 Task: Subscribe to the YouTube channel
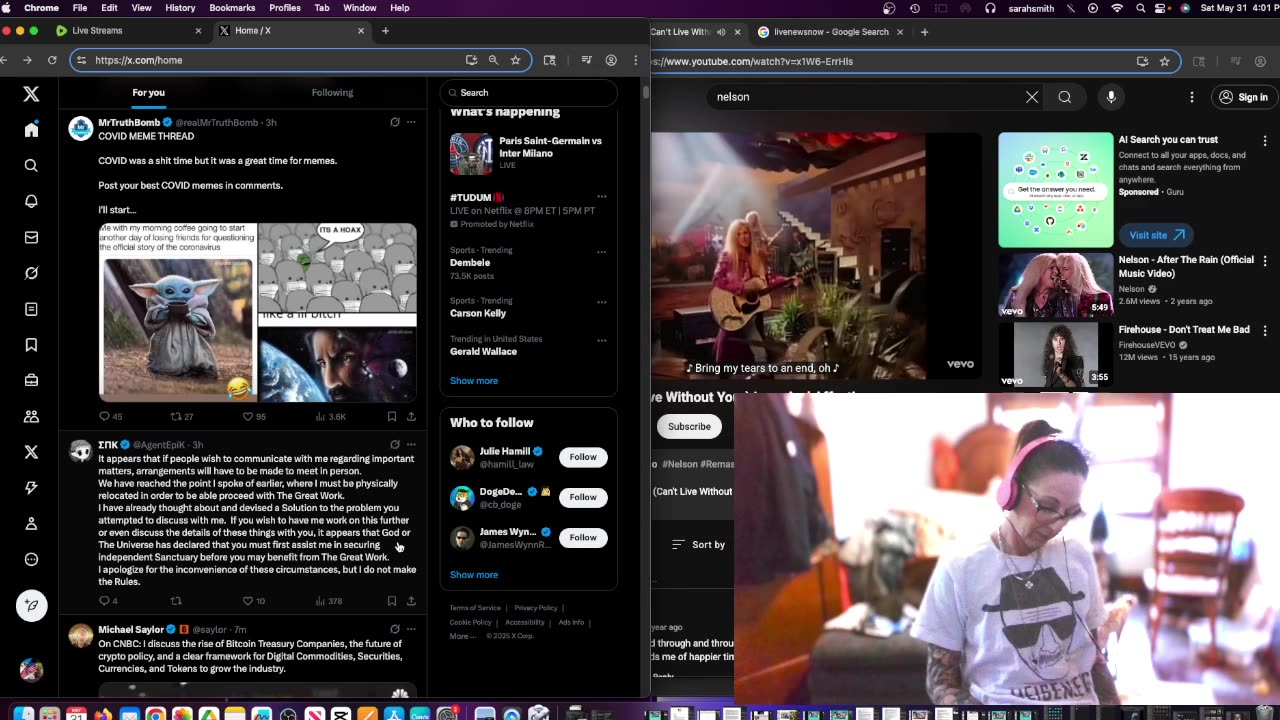click(x=689, y=426)
